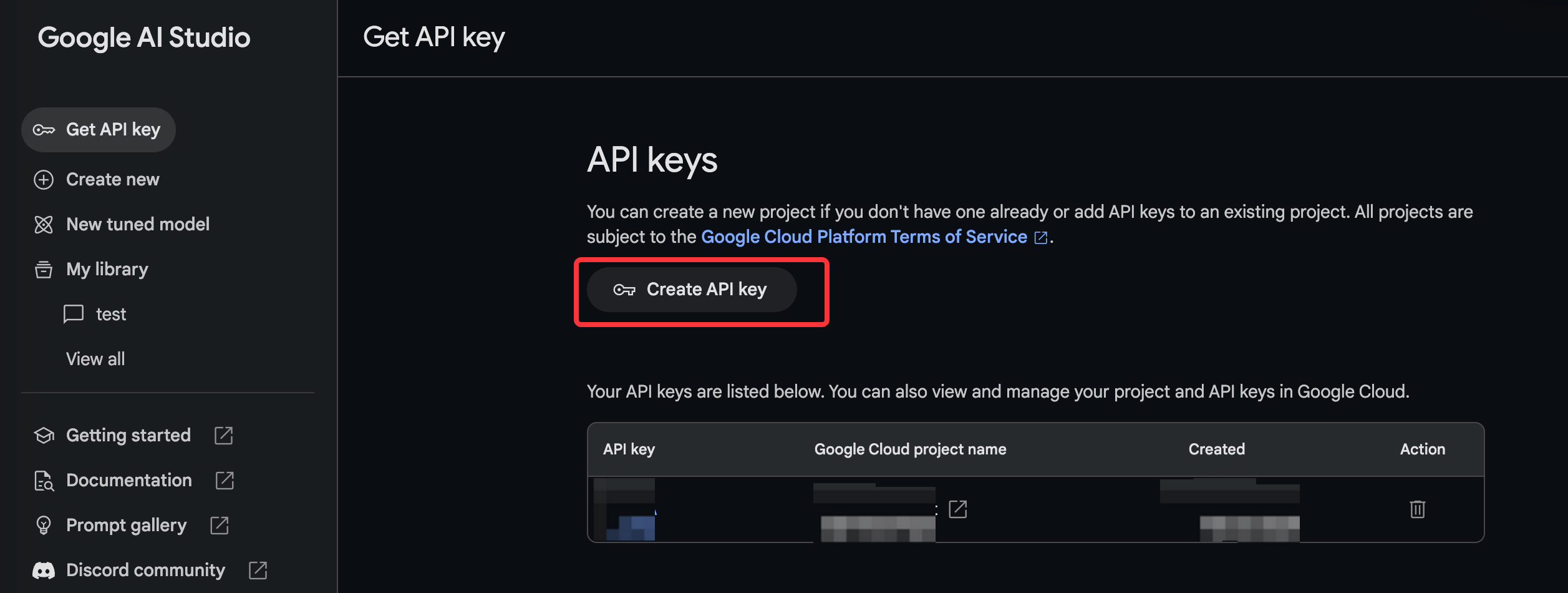The width and height of the screenshot is (1568, 593).
Task: Click the plus icon next to Create new
Action: [44, 180]
